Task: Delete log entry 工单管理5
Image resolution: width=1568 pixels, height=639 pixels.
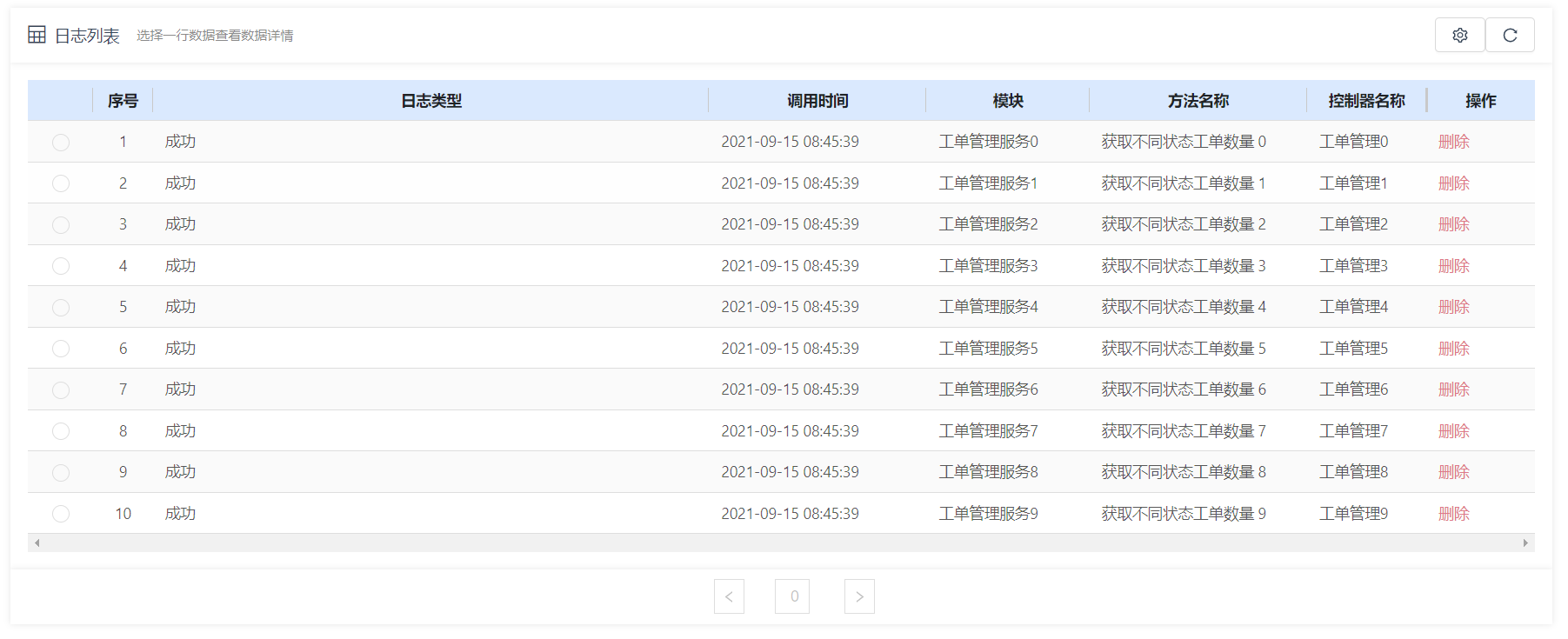Action: click(x=1454, y=349)
